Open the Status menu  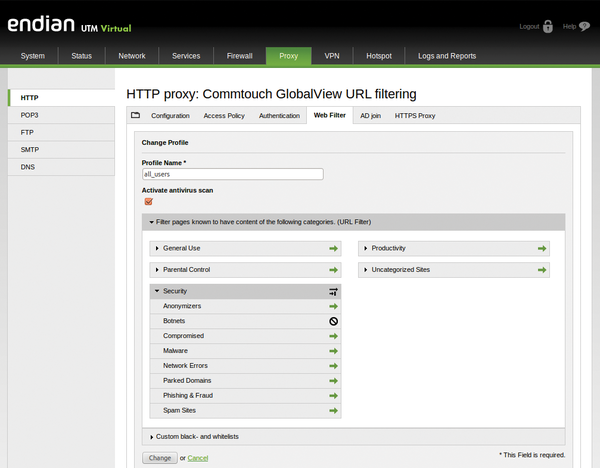click(x=82, y=56)
